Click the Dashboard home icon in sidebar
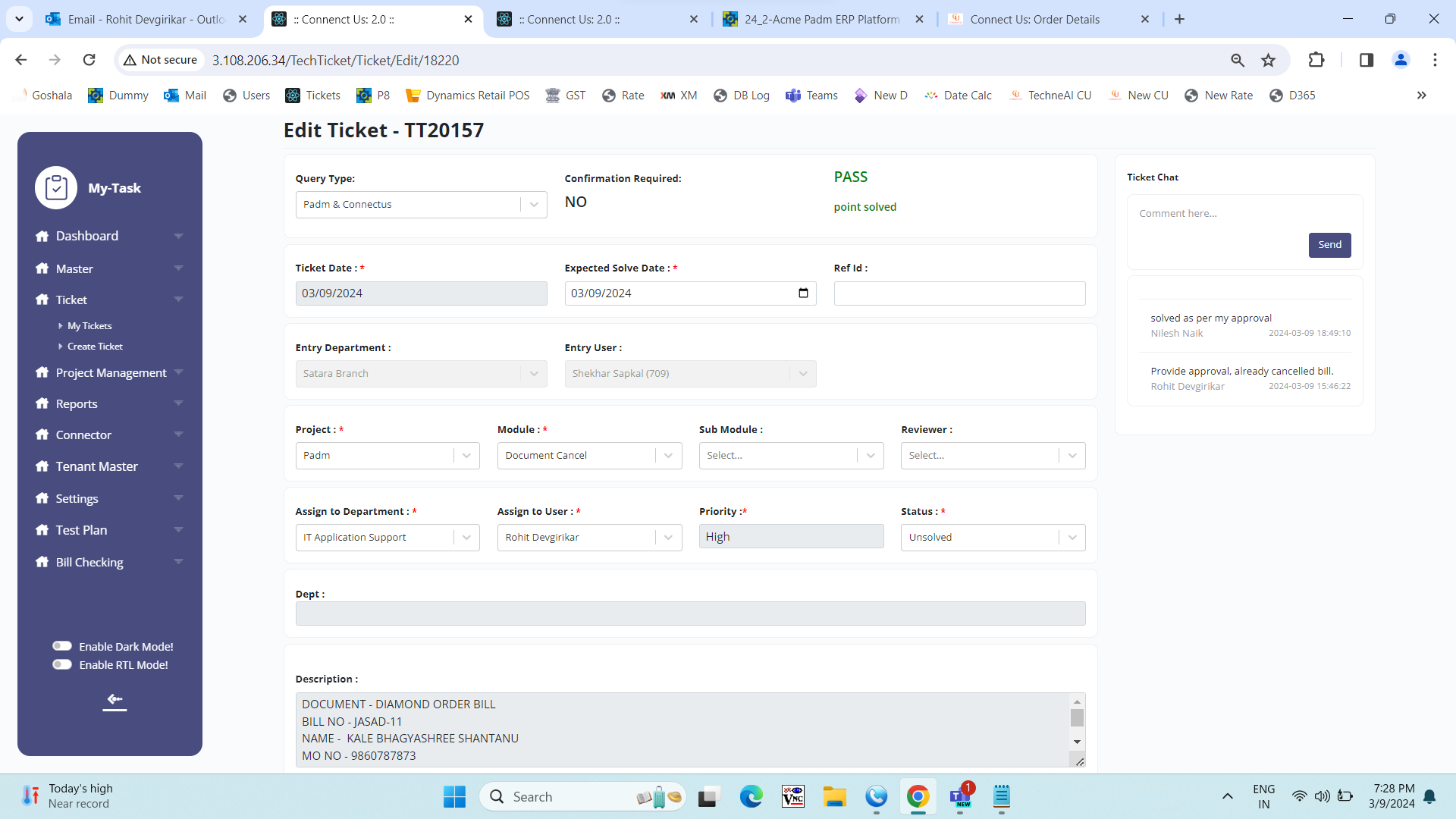Screen dimensions: 1456x819 42,236
